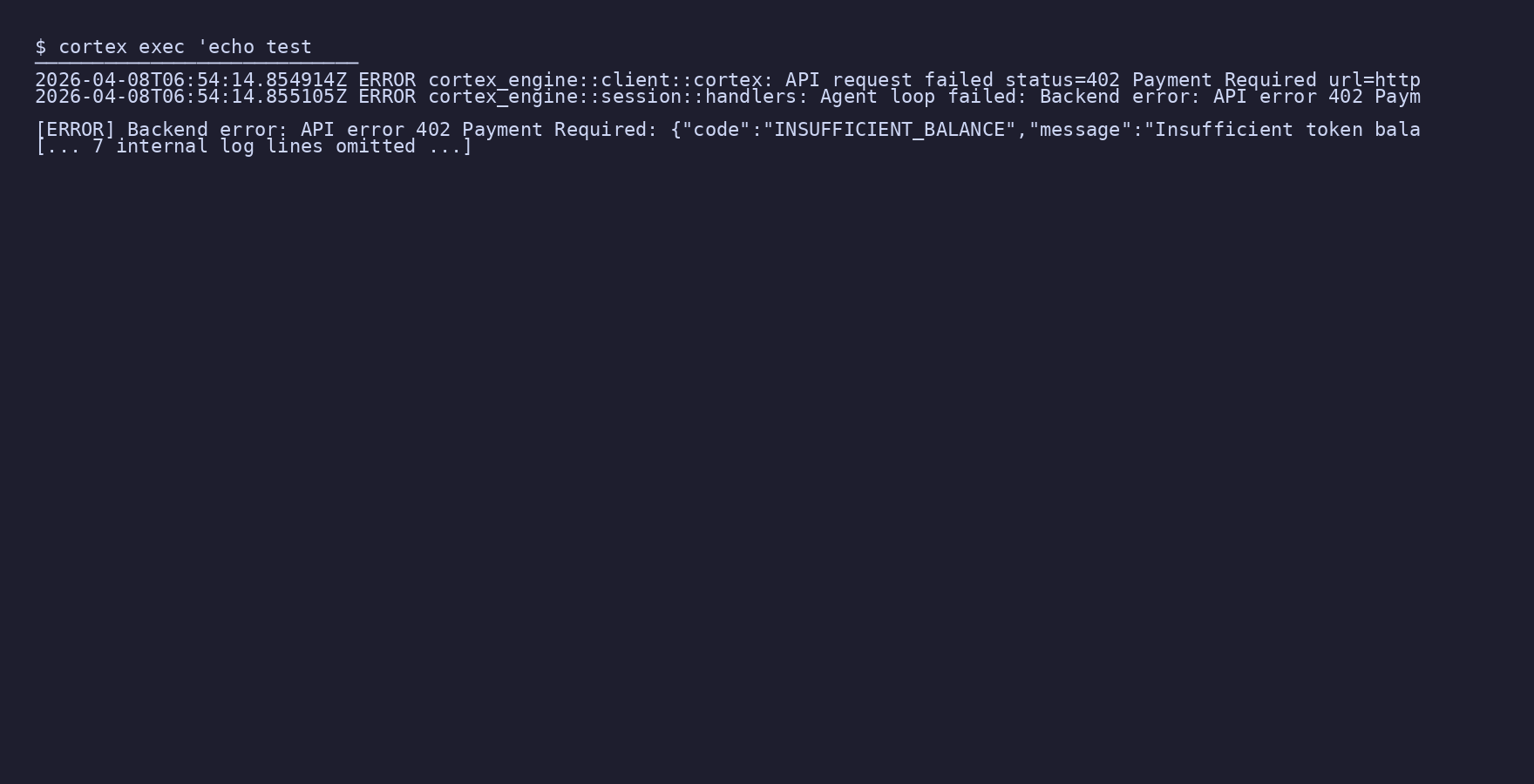Click the second timestamp ending in 855105Z

point(191,97)
